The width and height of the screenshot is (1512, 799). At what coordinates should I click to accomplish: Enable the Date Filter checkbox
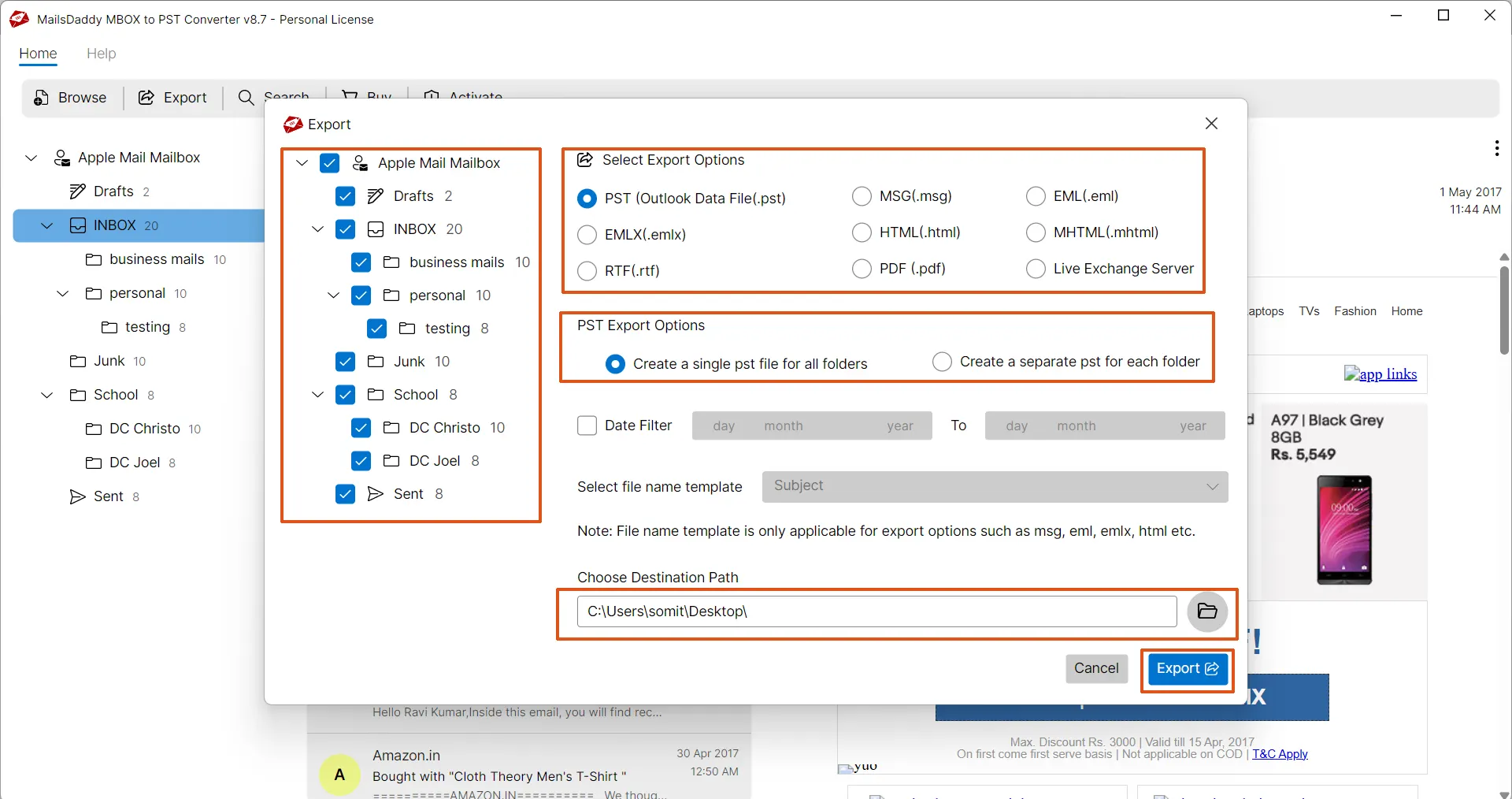pyautogui.click(x=587, y=426)
